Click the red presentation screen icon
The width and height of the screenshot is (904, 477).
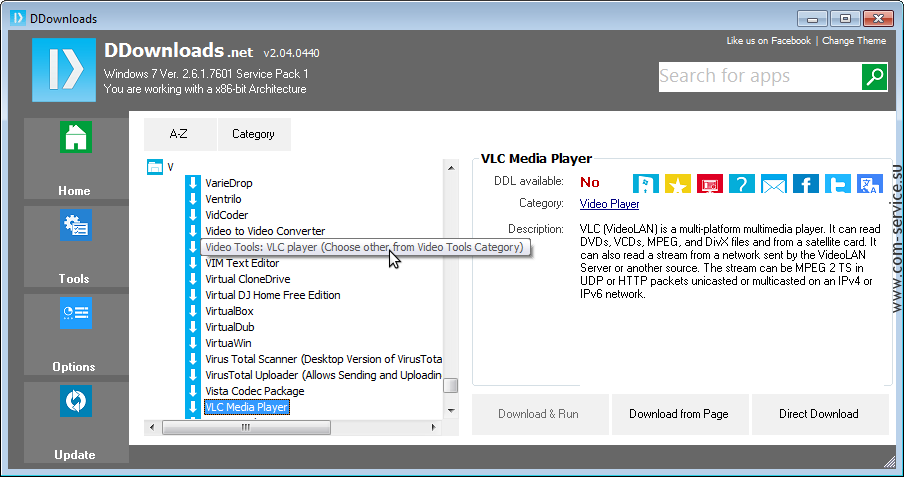tap(710, 183)
